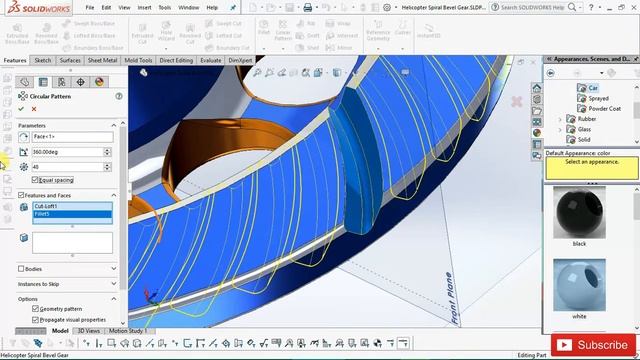Open the DimXpertManager crosshair tab
This screenshot has width=640, height=360.
[80, 82]
